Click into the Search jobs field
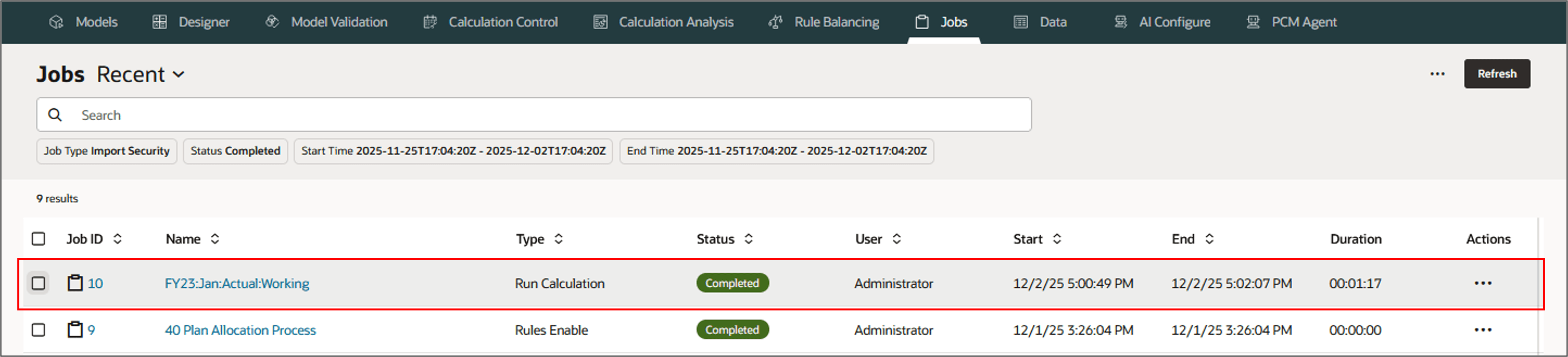Image resolution: width=1568 pixels, height=357 pixels. (534, 114)
